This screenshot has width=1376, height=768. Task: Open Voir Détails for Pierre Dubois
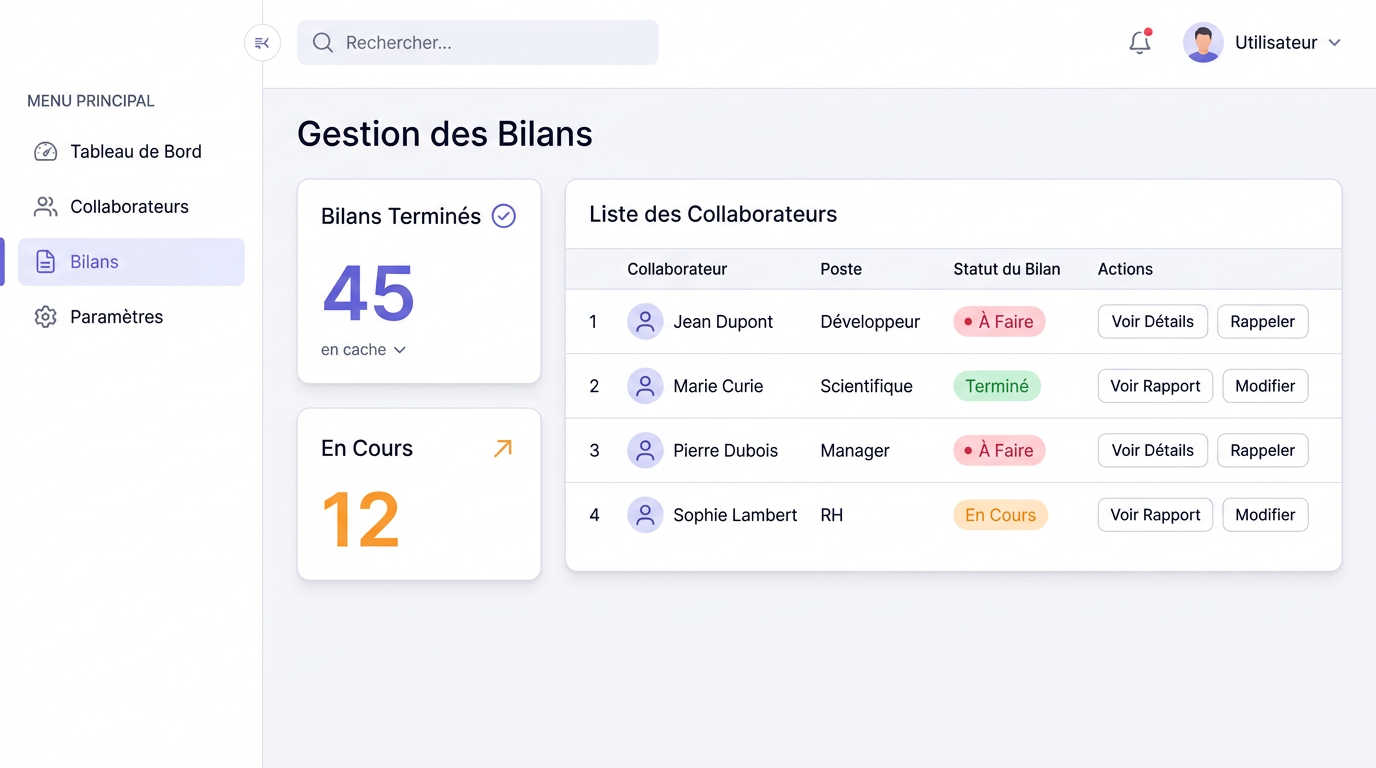point(1153,451)
